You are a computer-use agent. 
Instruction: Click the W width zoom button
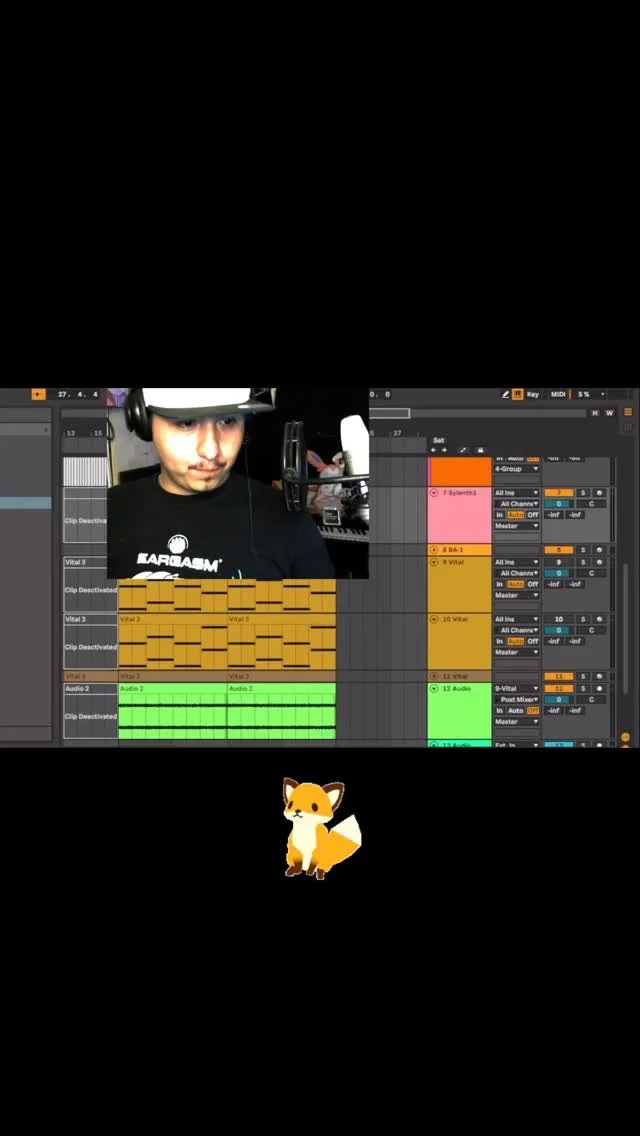pos(609,413)
